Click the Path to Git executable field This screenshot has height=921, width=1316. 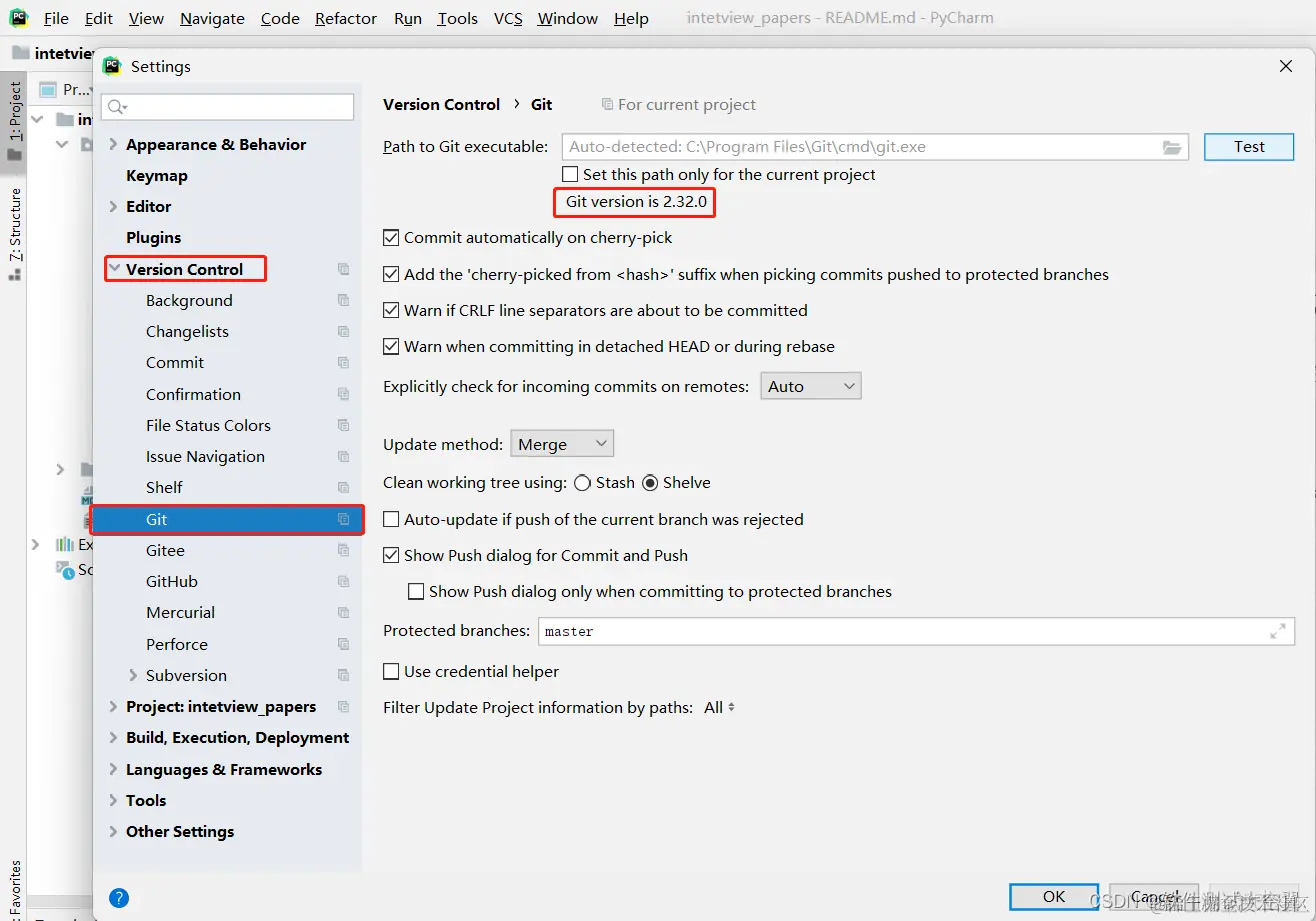click(x=874, y=147)
